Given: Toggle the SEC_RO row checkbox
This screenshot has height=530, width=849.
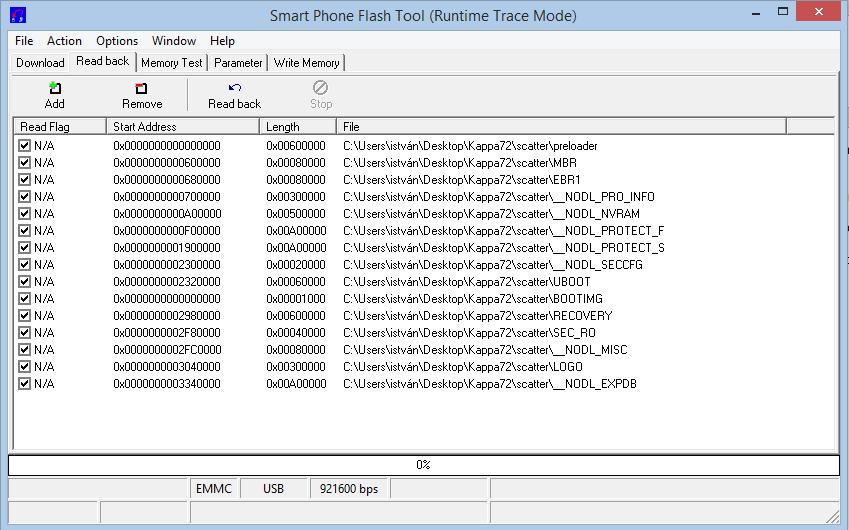Looking at the screenshot, I should tap(24, 332).
